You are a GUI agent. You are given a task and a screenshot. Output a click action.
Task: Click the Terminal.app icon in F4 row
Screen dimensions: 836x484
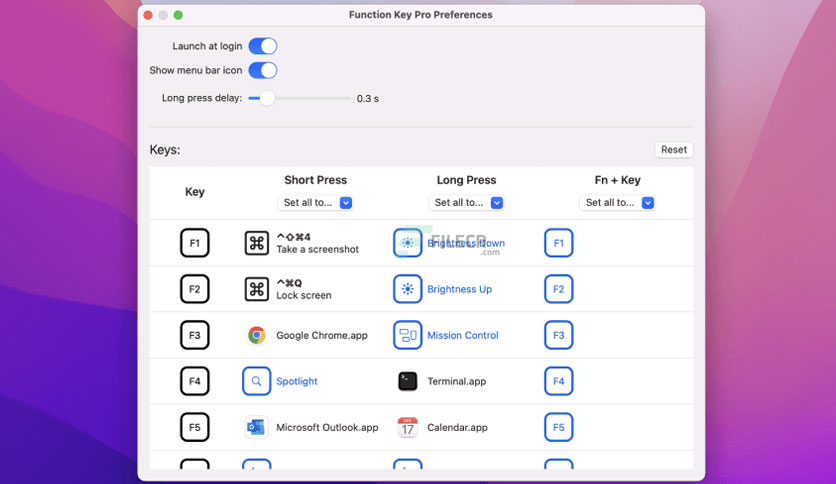coord(407,381)
